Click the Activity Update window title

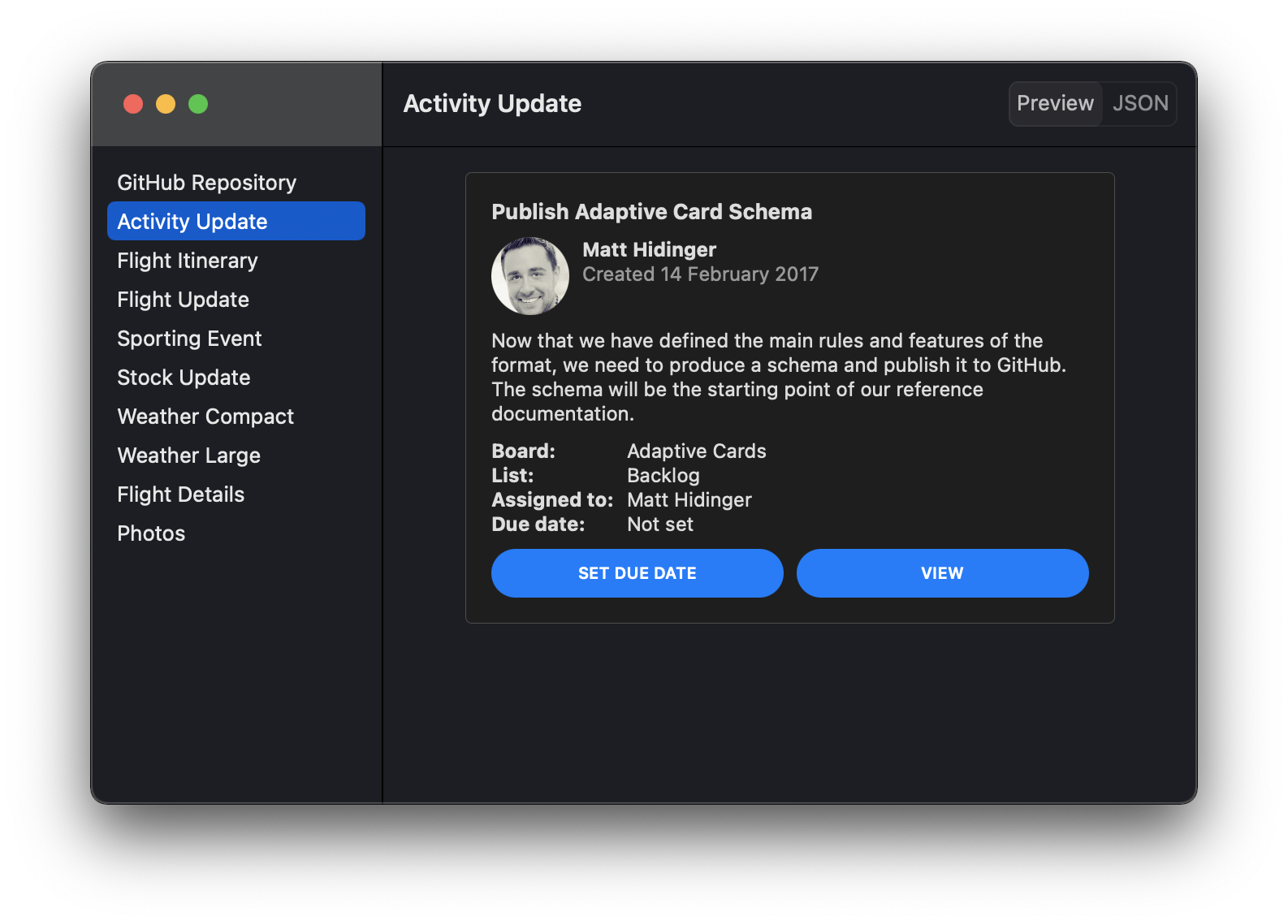pyautogui.click(x=493, y=104)
